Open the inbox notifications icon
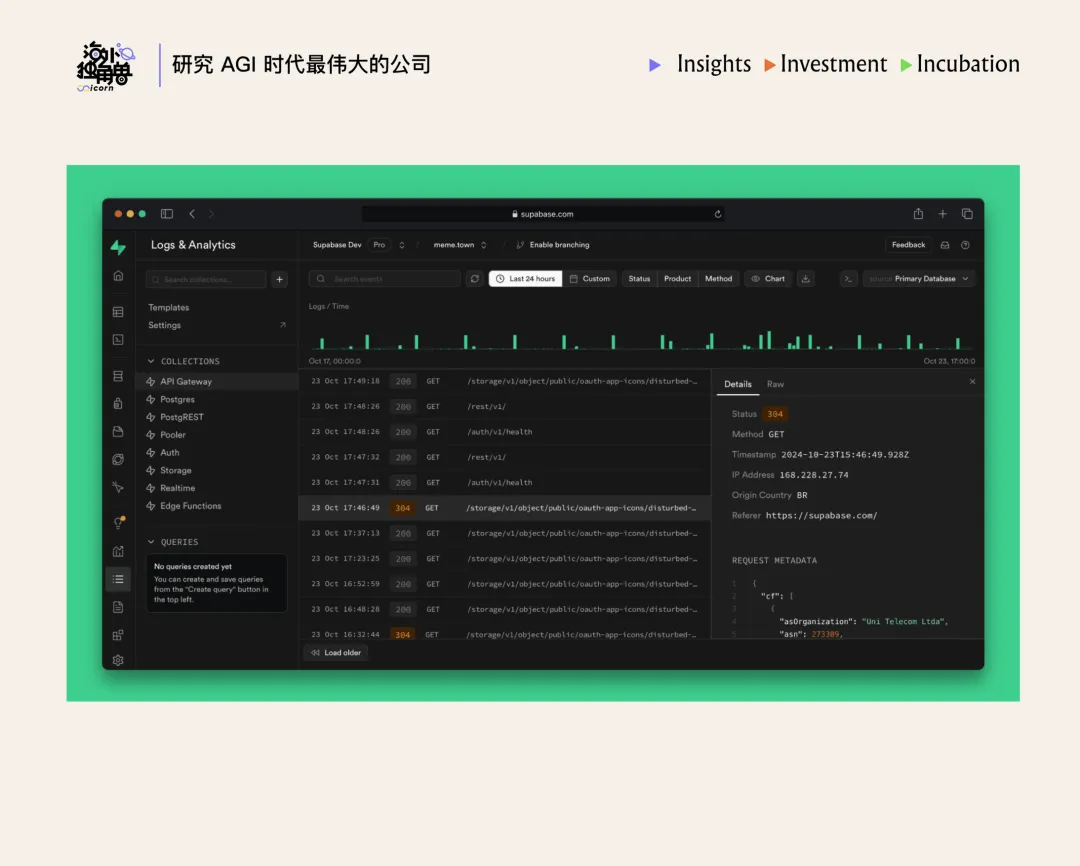The image size is (1080, 866). click(x=945, y=245)
